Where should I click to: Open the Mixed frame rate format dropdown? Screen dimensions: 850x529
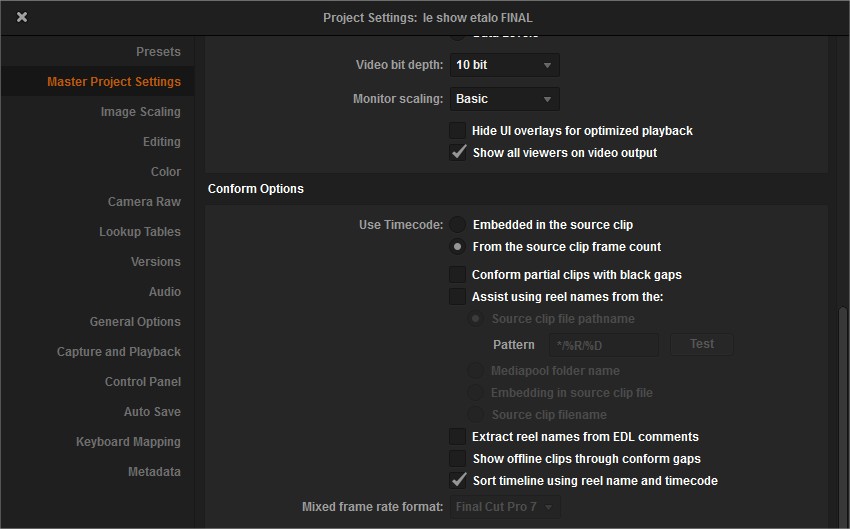504,507
